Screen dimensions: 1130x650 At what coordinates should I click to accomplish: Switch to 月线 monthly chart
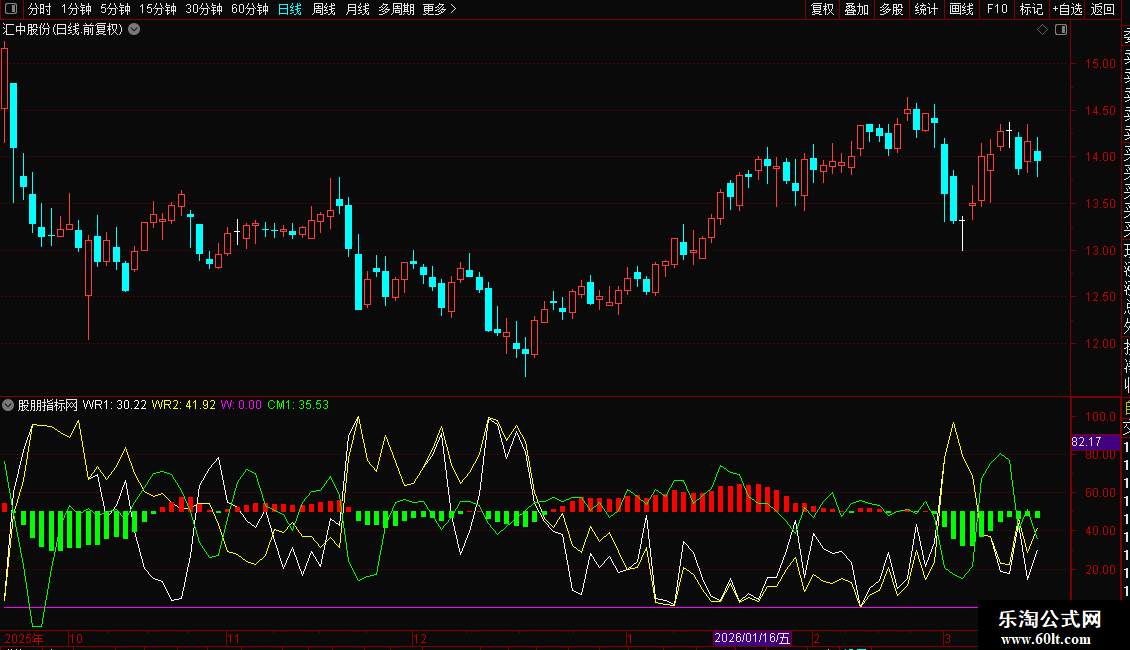pyautogui.click(x=357, y=9)
